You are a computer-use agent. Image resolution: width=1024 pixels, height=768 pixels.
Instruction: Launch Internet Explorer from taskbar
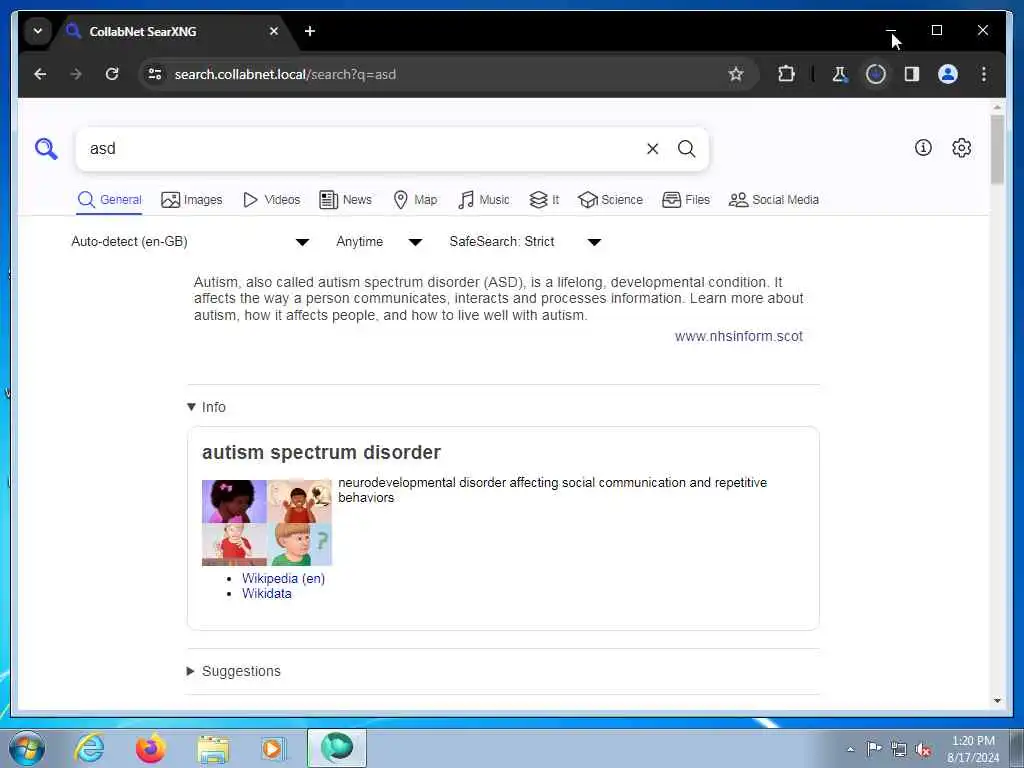click(89, 748)
